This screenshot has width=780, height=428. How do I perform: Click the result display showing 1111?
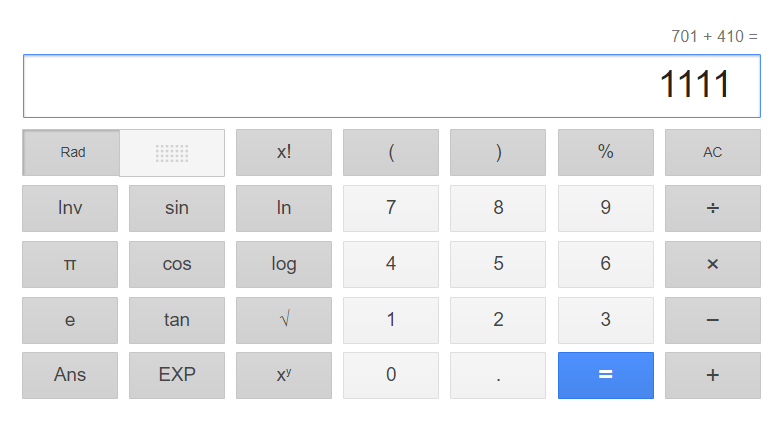tap(390, 86)
